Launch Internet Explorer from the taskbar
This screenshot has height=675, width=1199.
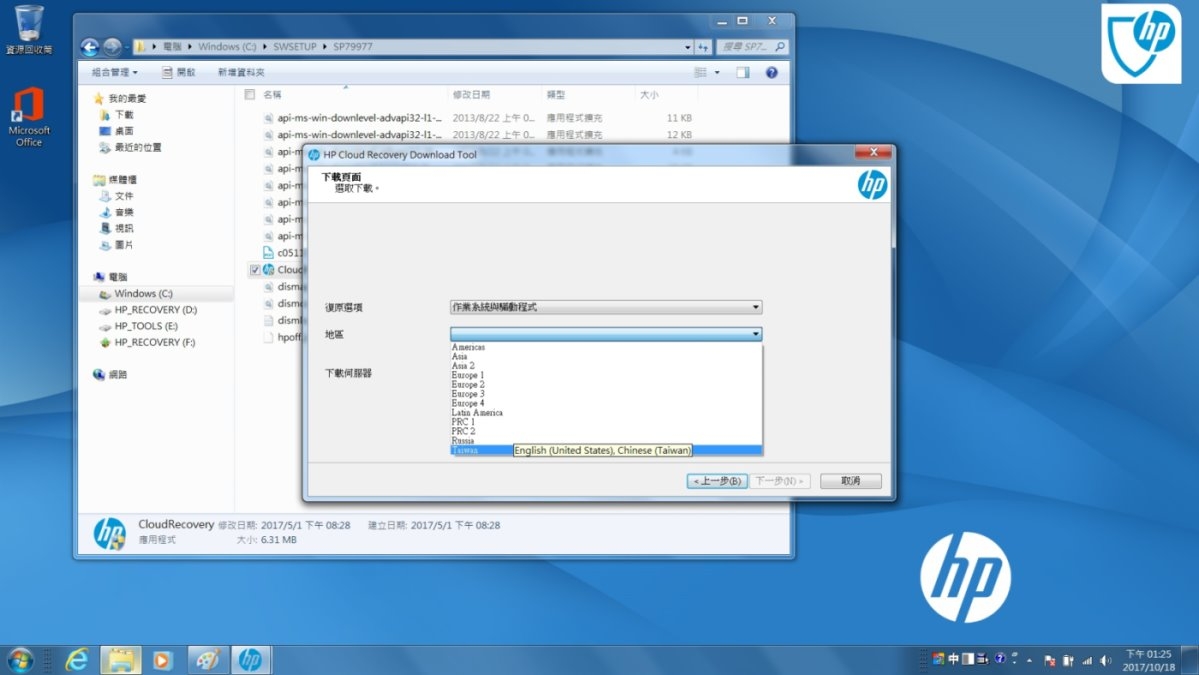click(76, 660)
